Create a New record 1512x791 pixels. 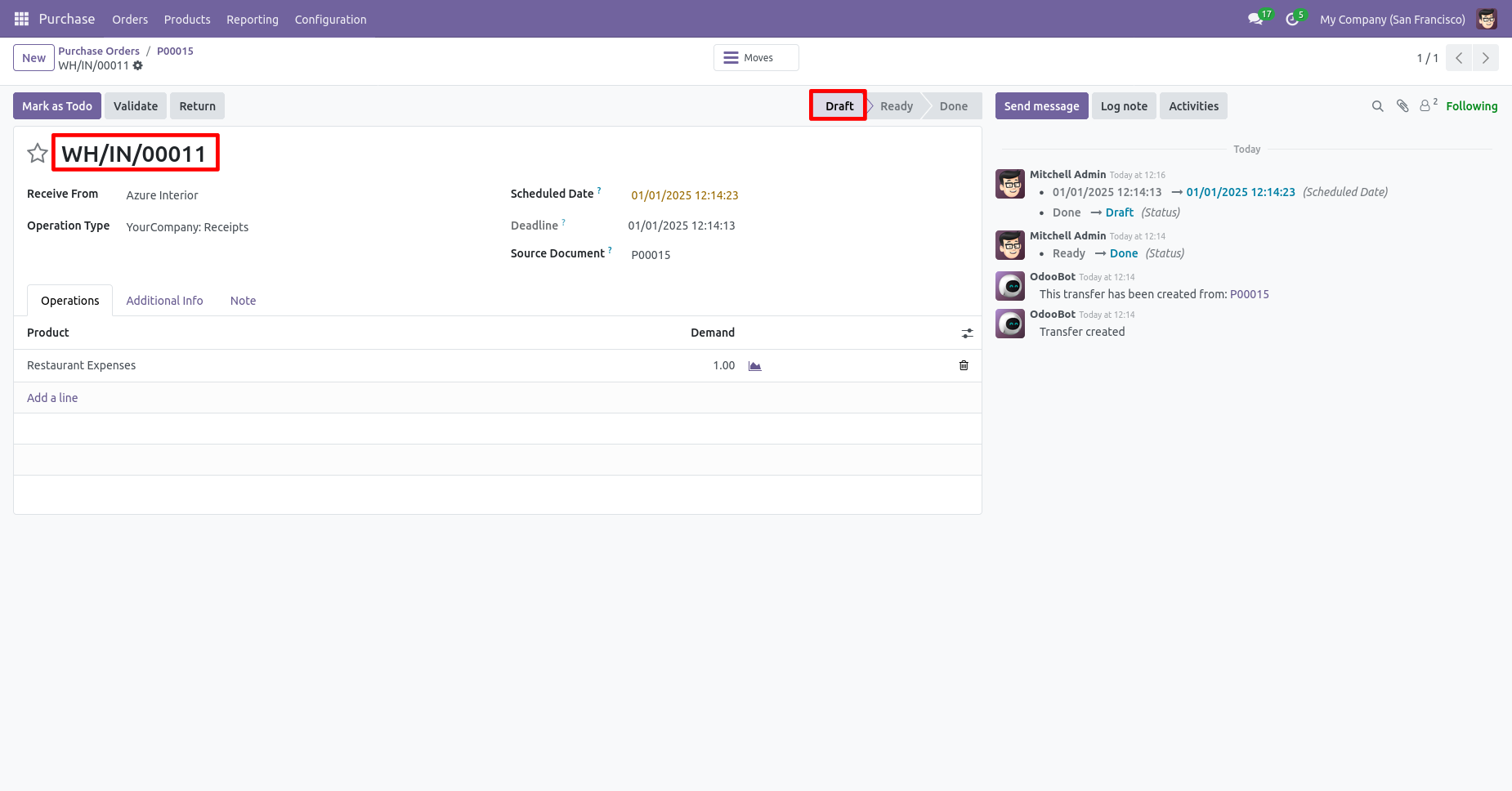click(34, 58)
